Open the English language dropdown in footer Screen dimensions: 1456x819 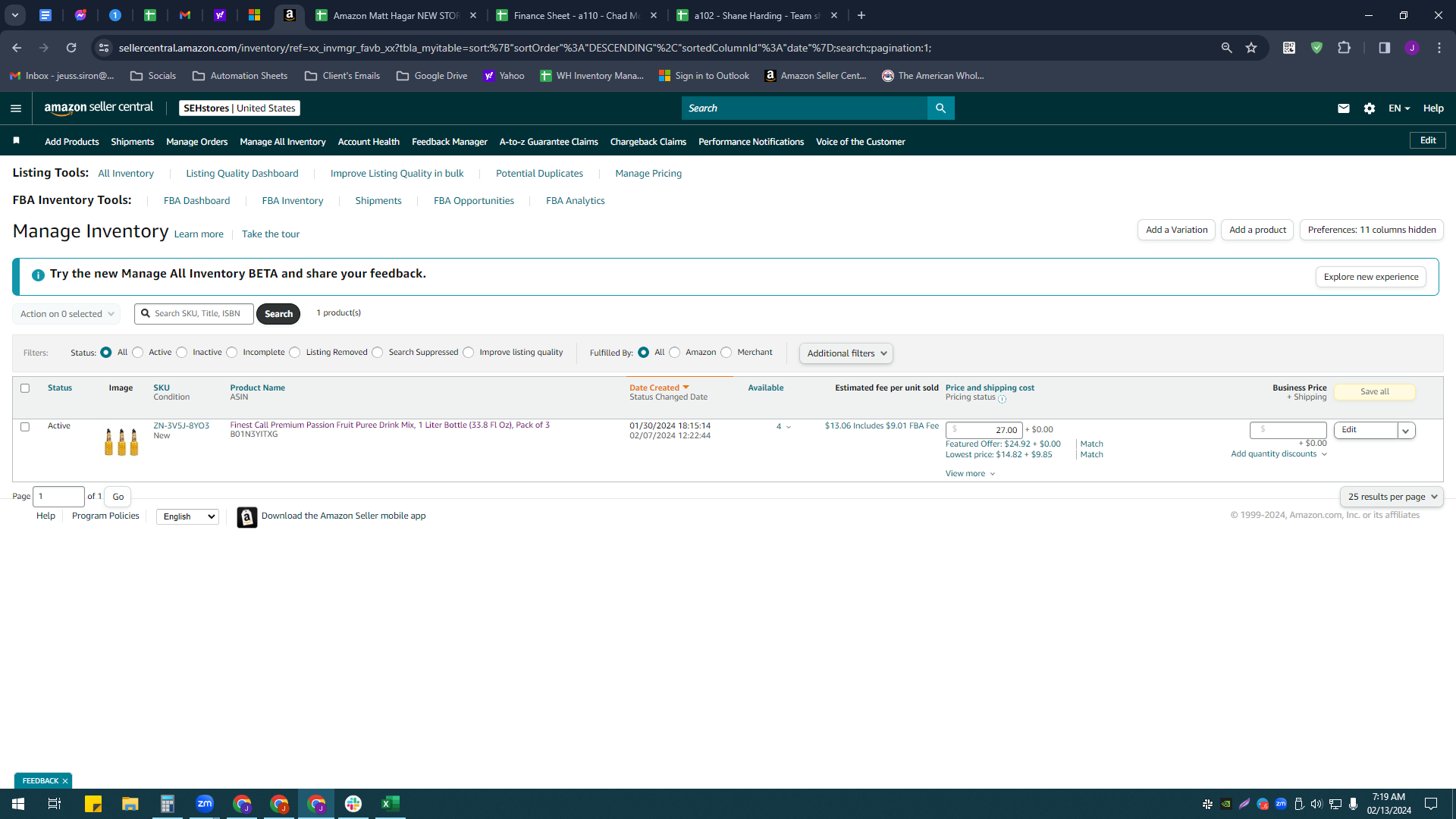187,517
